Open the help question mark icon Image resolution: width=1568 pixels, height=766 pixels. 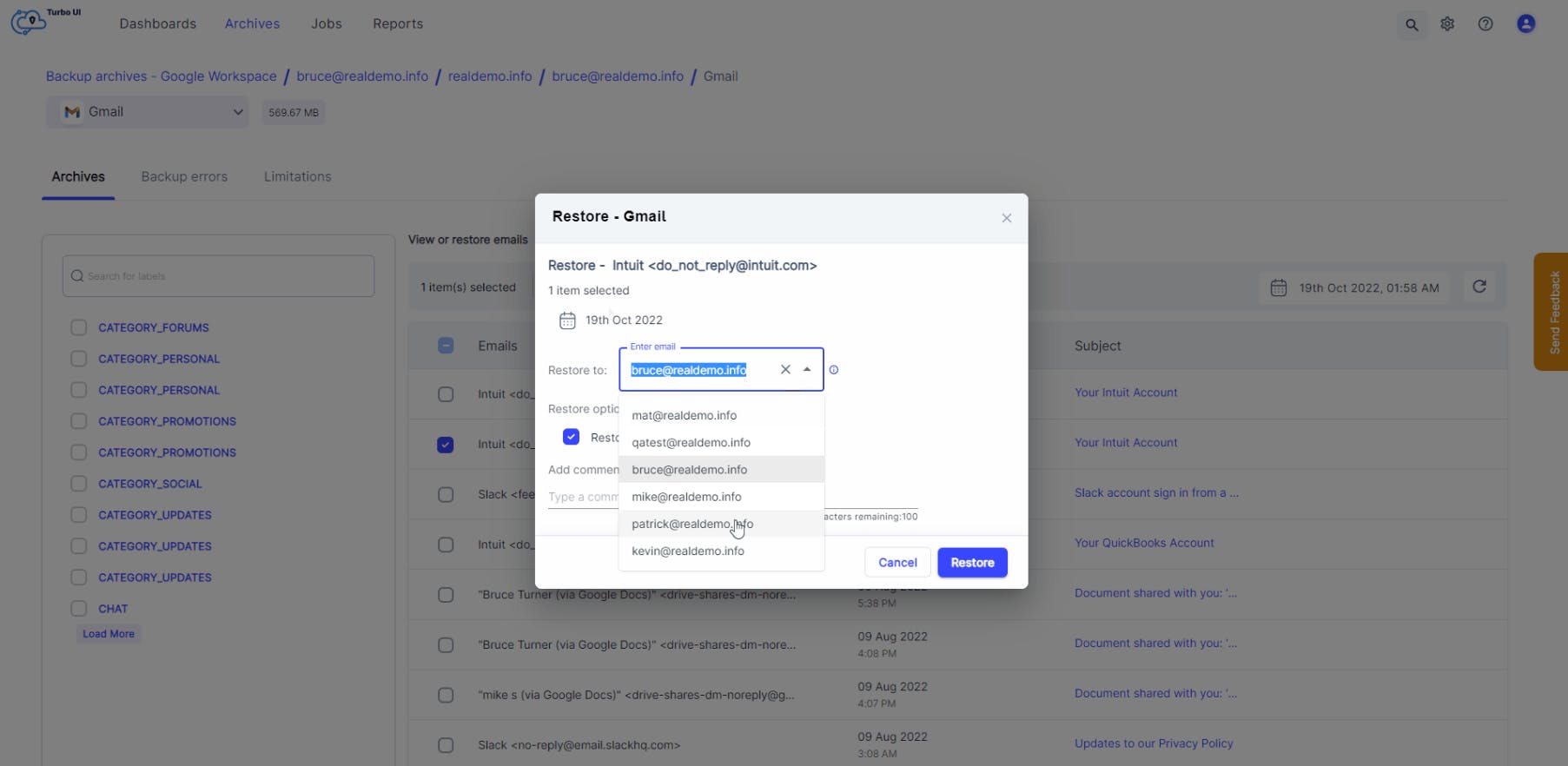point(1485,24)
